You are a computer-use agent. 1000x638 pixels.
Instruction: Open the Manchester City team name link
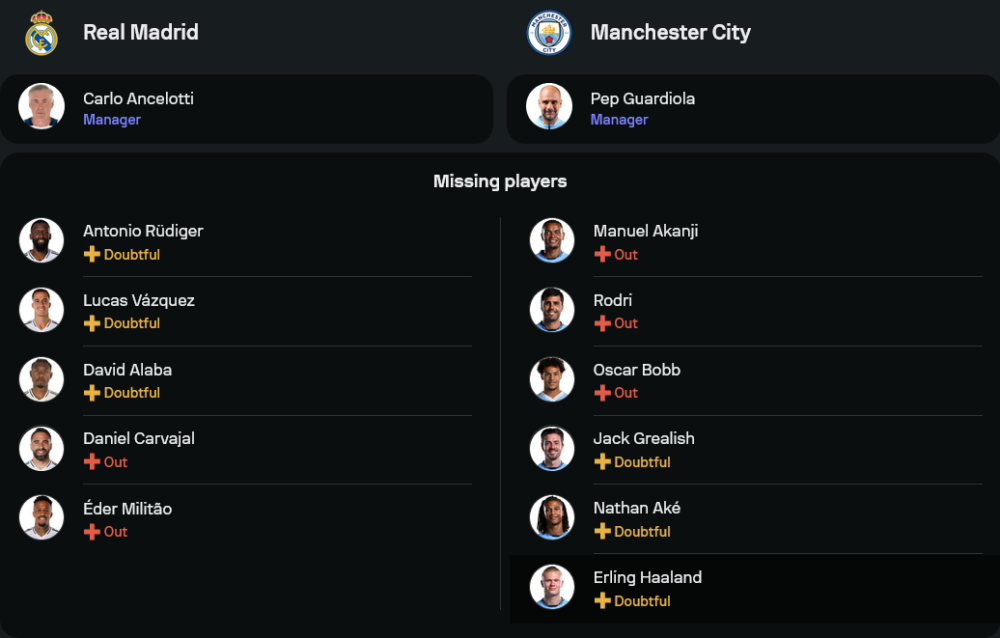(670, 32)
